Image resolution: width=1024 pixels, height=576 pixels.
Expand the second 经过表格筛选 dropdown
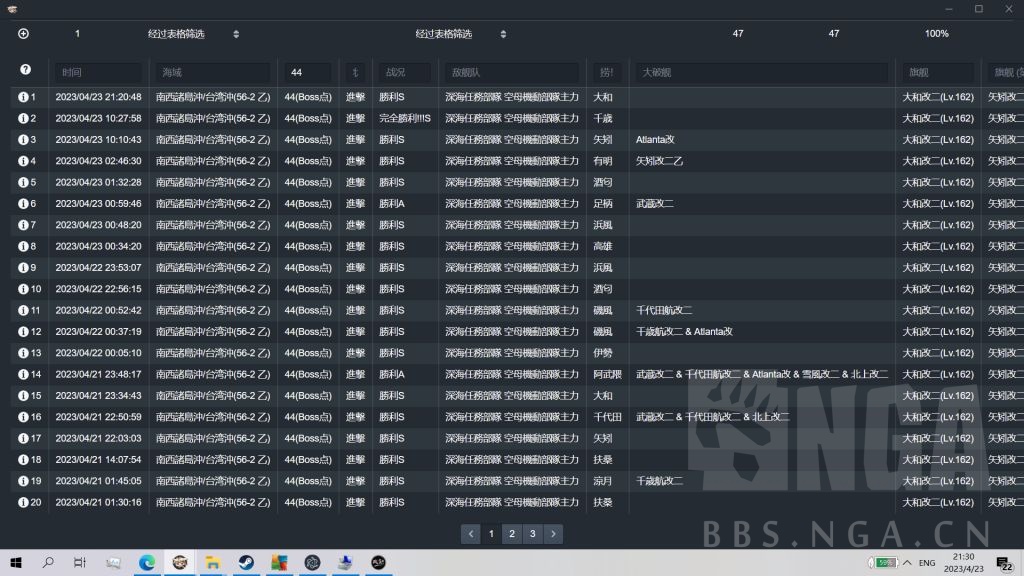point(503,34)
